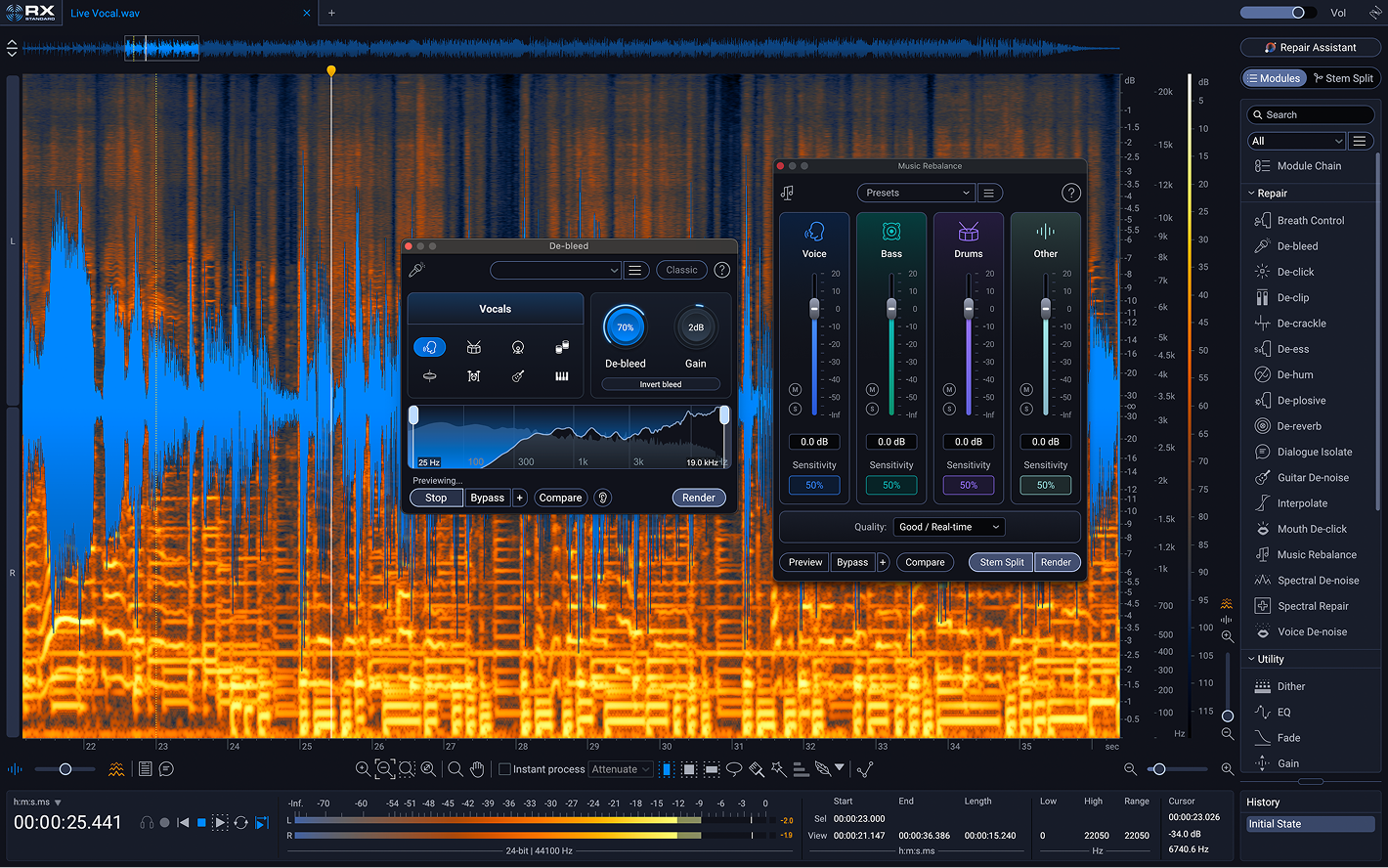Open the Spectral Repair module
Viewport: 1388px width, 868px height.
[1312, 606]
